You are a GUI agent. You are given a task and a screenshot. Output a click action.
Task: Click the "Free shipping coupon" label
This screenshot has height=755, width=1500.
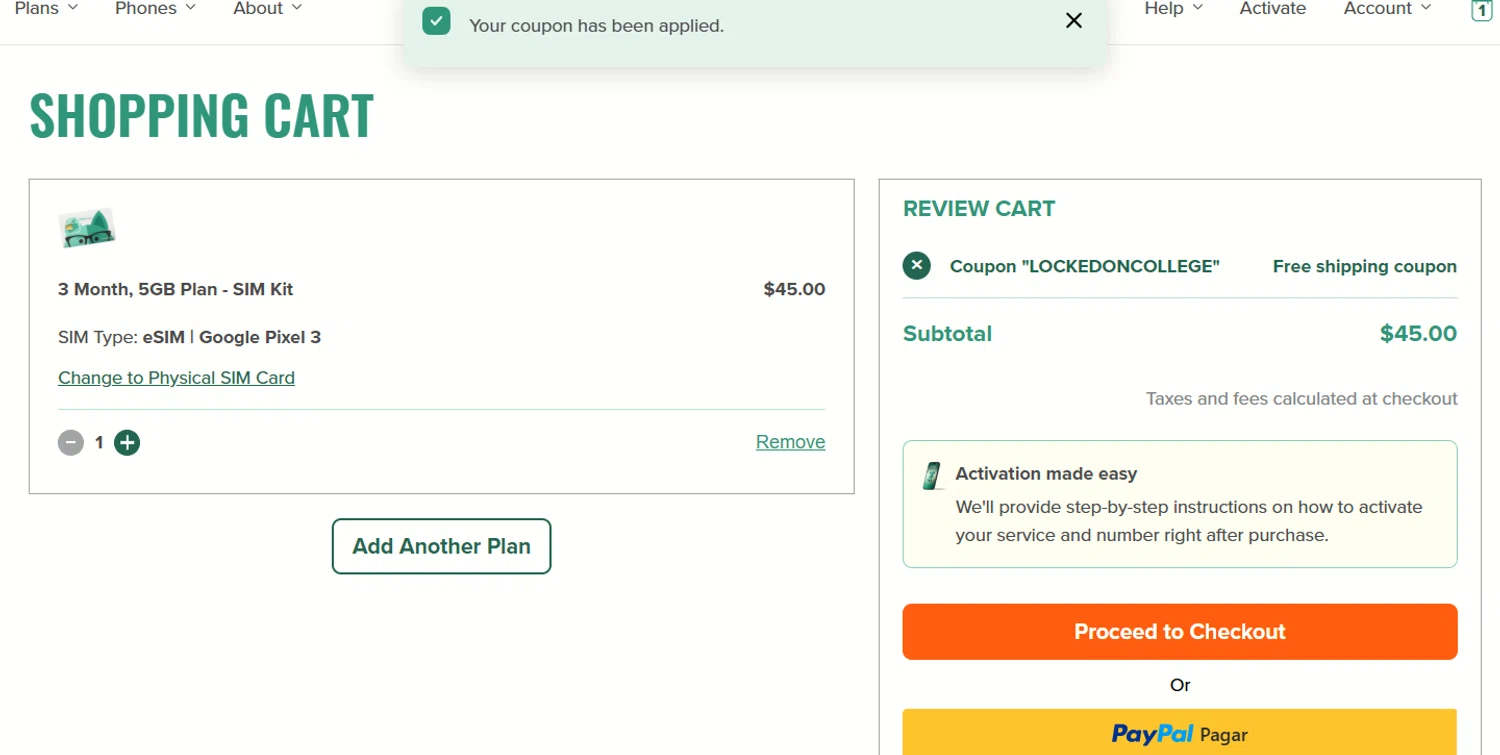tap(1365, 267)
